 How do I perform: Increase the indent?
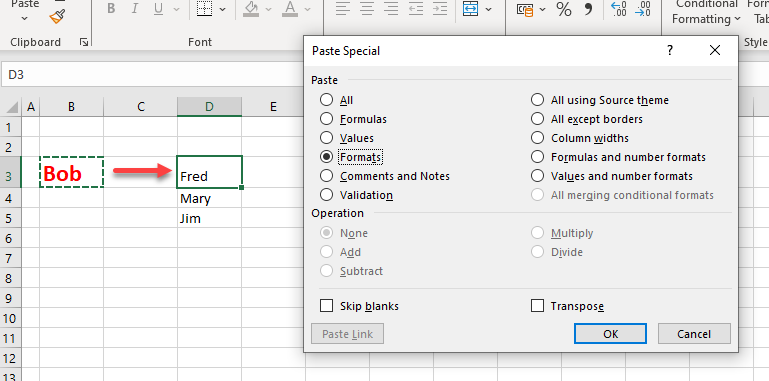440,8
